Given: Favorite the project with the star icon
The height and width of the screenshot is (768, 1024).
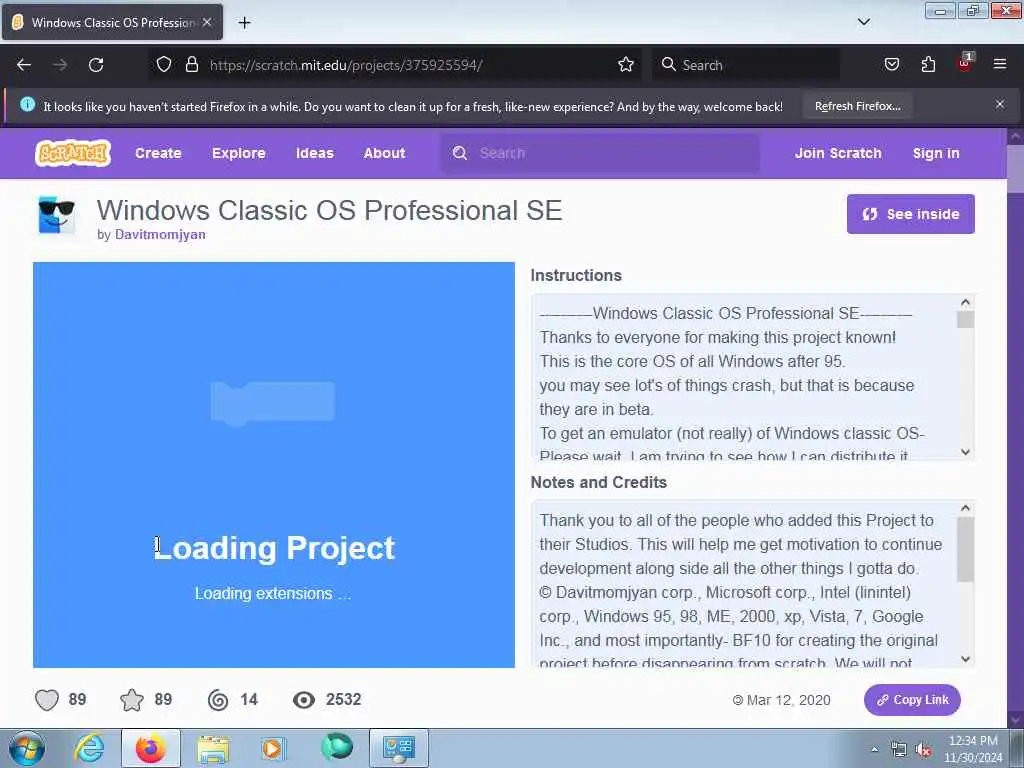Looking at the screenshot, I should click(132, 700).
